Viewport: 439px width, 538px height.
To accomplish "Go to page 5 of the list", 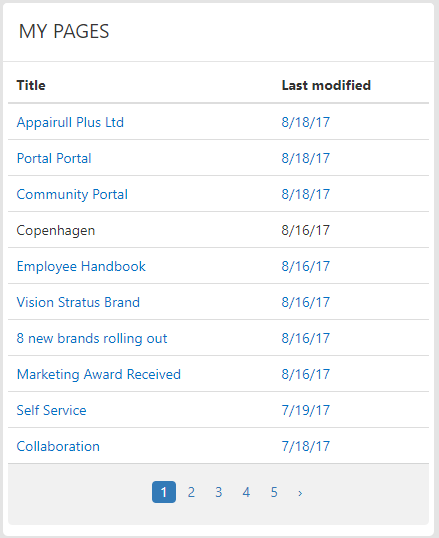I will (x=274, y=492).
